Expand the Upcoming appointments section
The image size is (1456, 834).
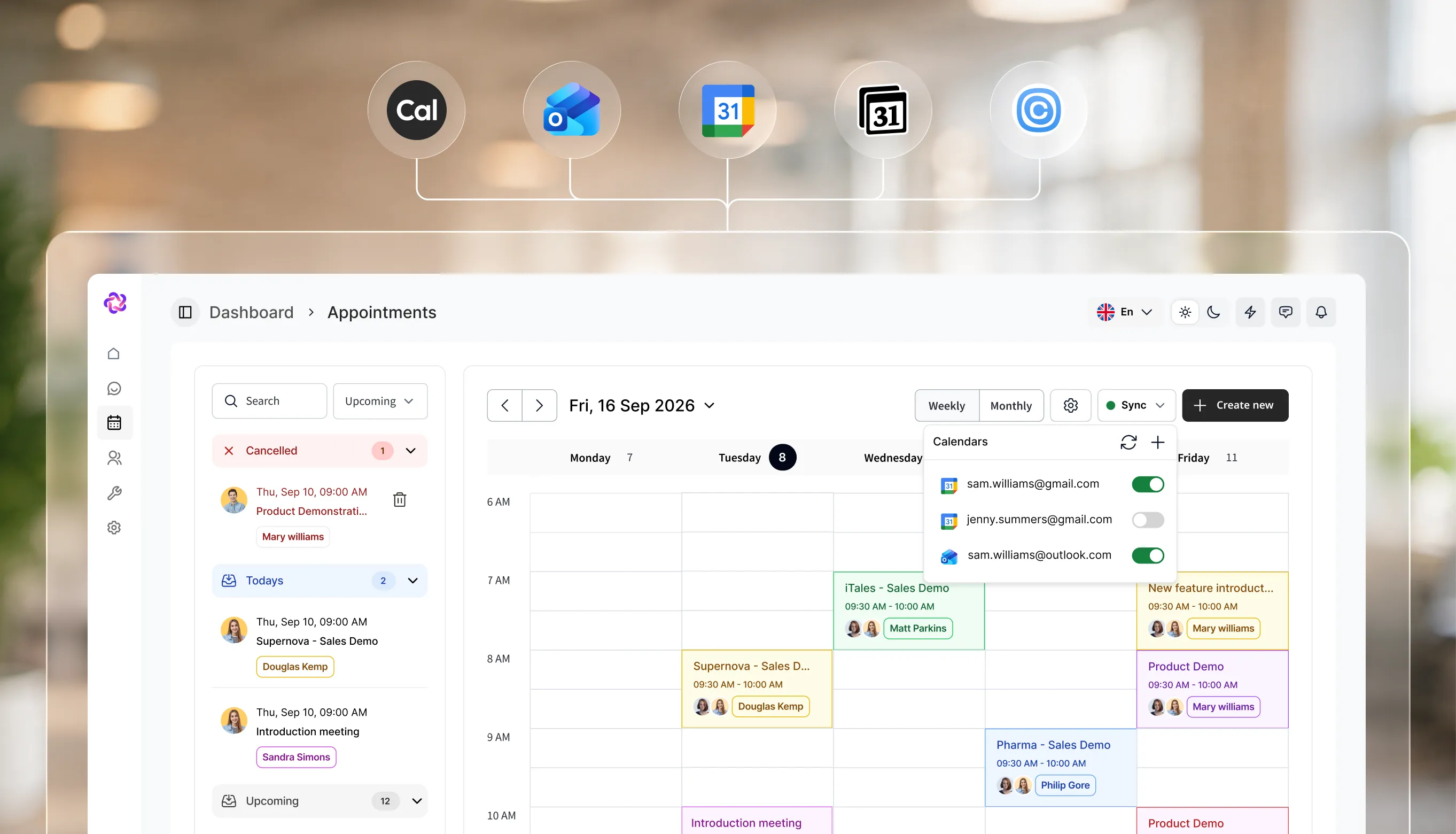tap(417, 801)
